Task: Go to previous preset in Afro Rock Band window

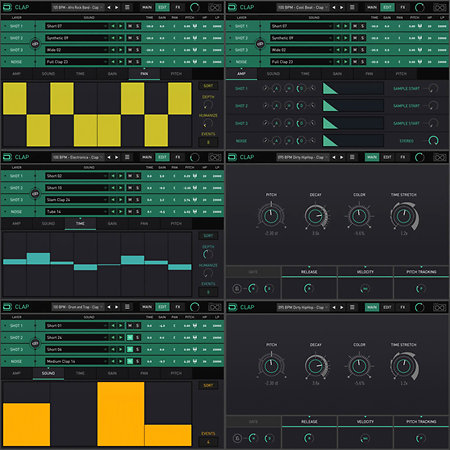Action: click(109, 7)
